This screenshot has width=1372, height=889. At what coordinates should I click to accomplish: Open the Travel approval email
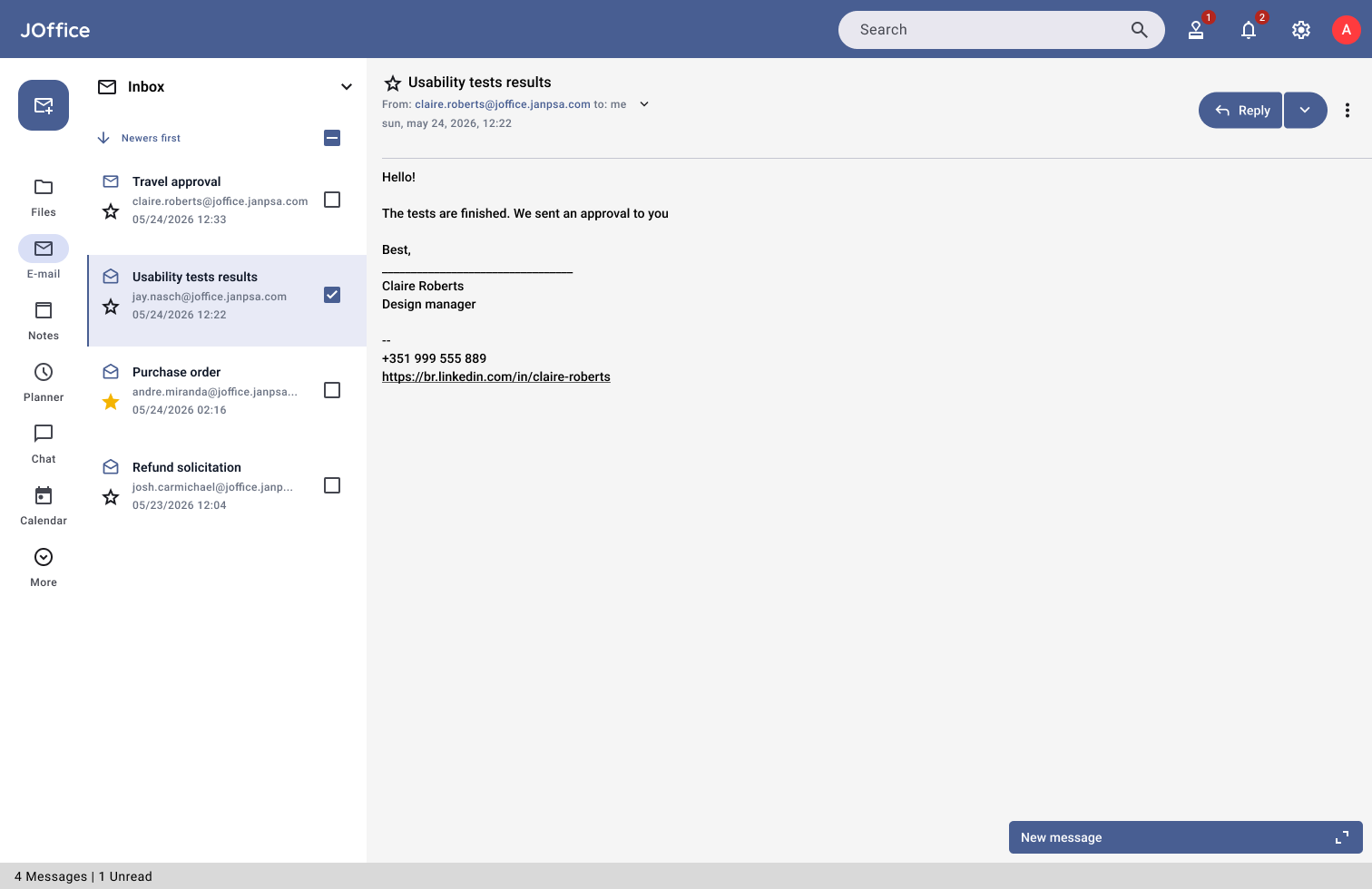[x=227, y=200]
